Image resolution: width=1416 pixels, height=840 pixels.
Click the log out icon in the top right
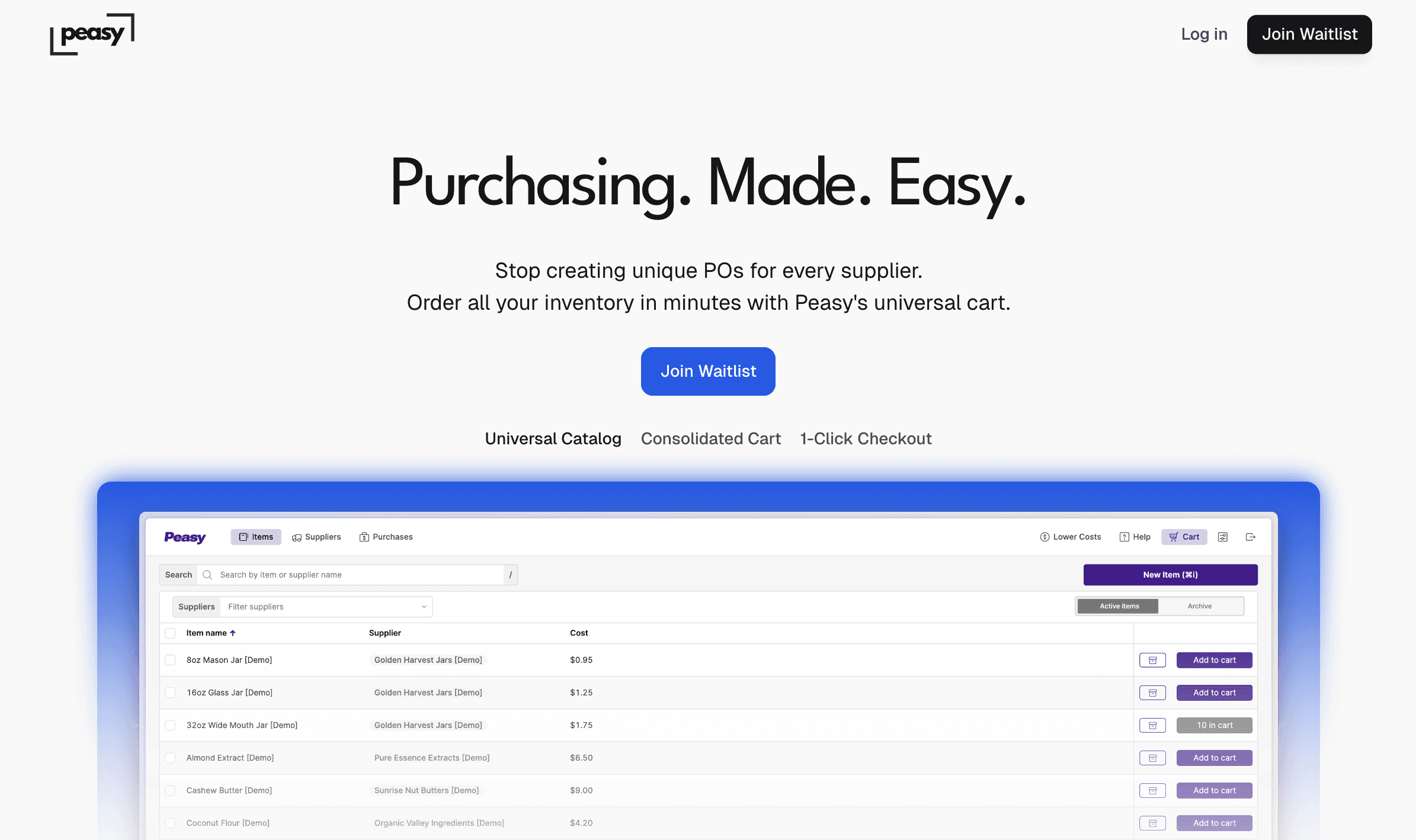(x=1251, y=537)
